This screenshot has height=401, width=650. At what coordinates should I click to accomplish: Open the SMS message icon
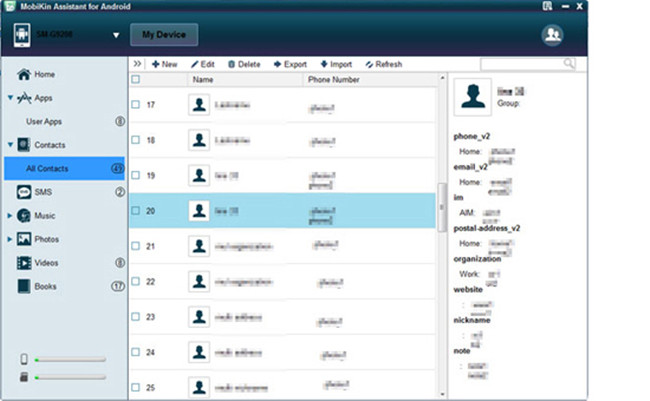click(x=24, y=192)
